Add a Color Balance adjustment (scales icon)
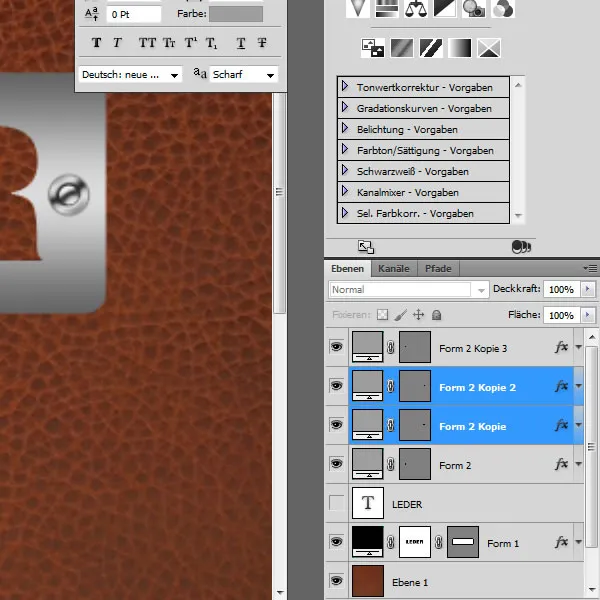This screenshot has height=600, width=600. pos(416,8)
